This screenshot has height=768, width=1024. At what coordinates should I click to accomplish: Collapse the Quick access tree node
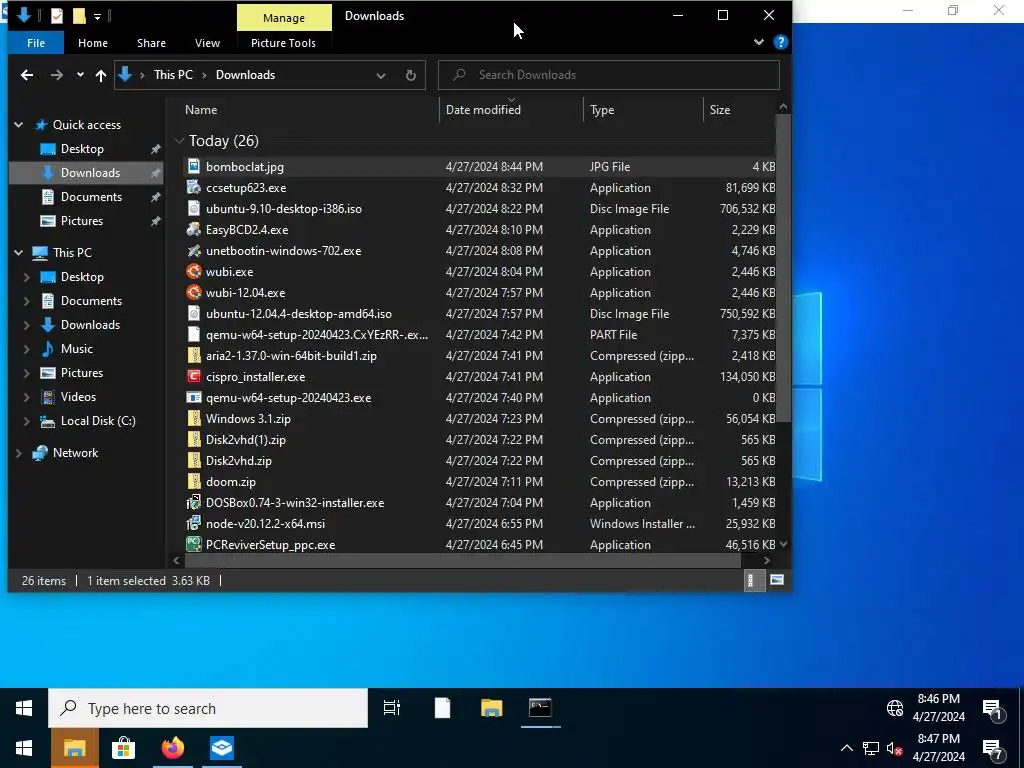coord(19,125)
